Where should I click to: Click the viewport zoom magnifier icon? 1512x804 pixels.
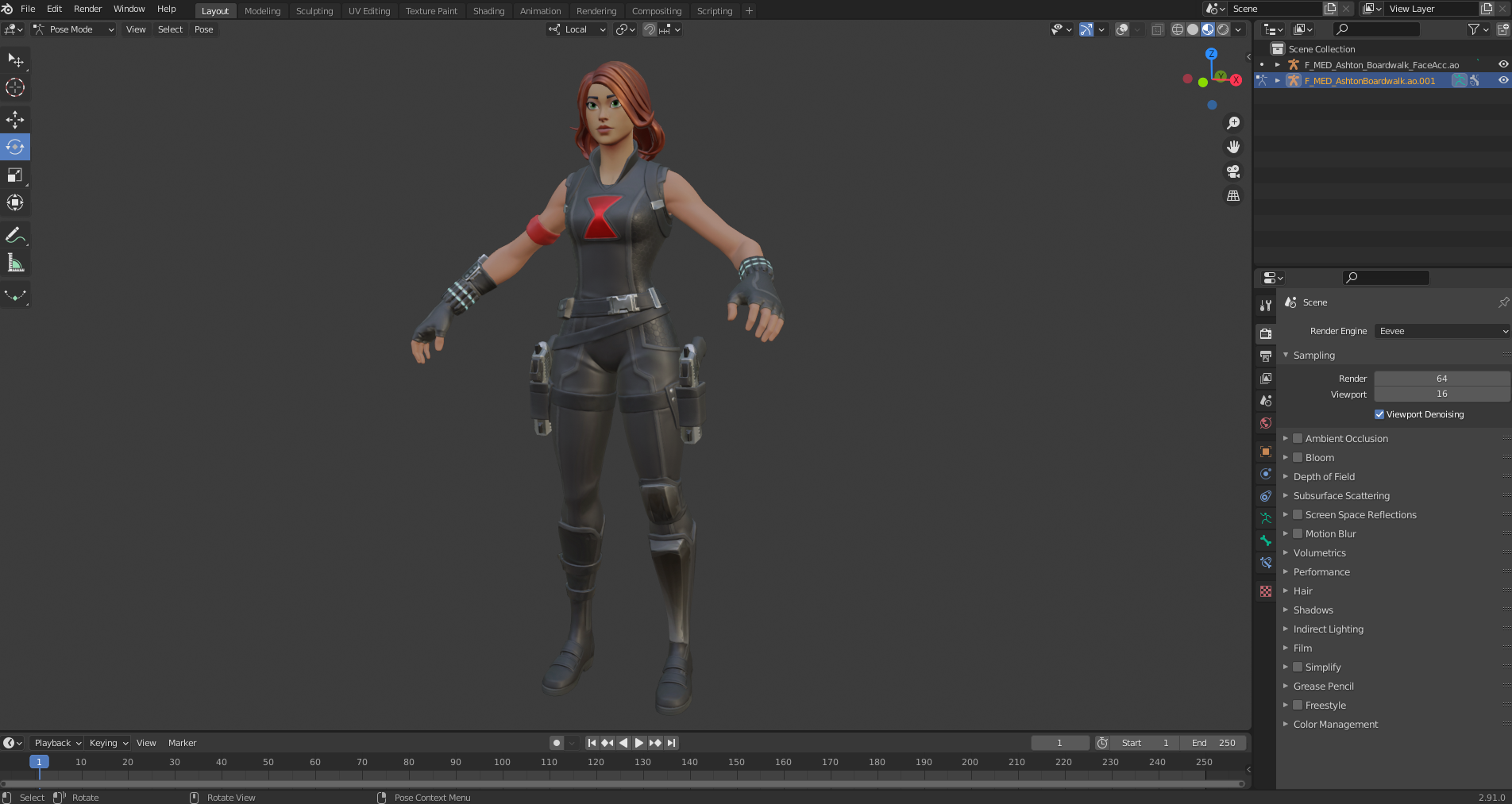click(1233, 123)
